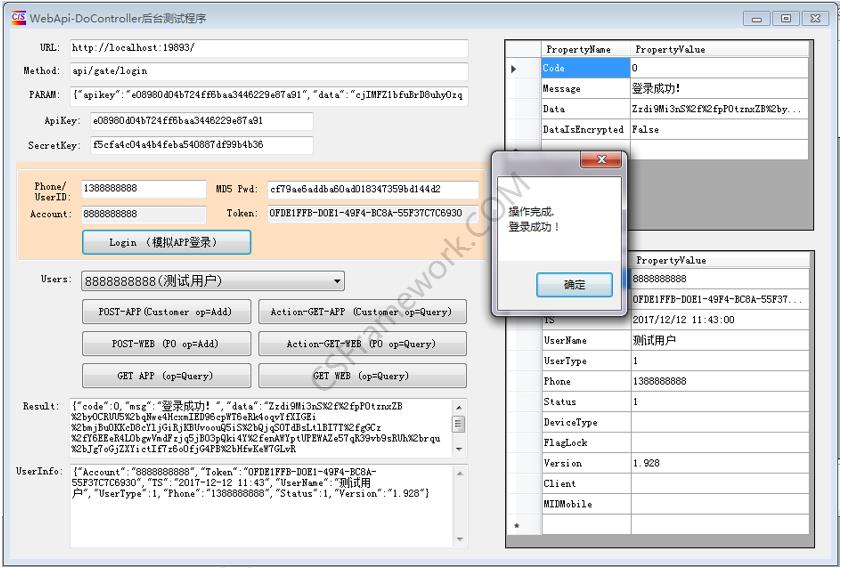Click the 确定 button in dialog
841x568 pixels.
click(574, 285)
